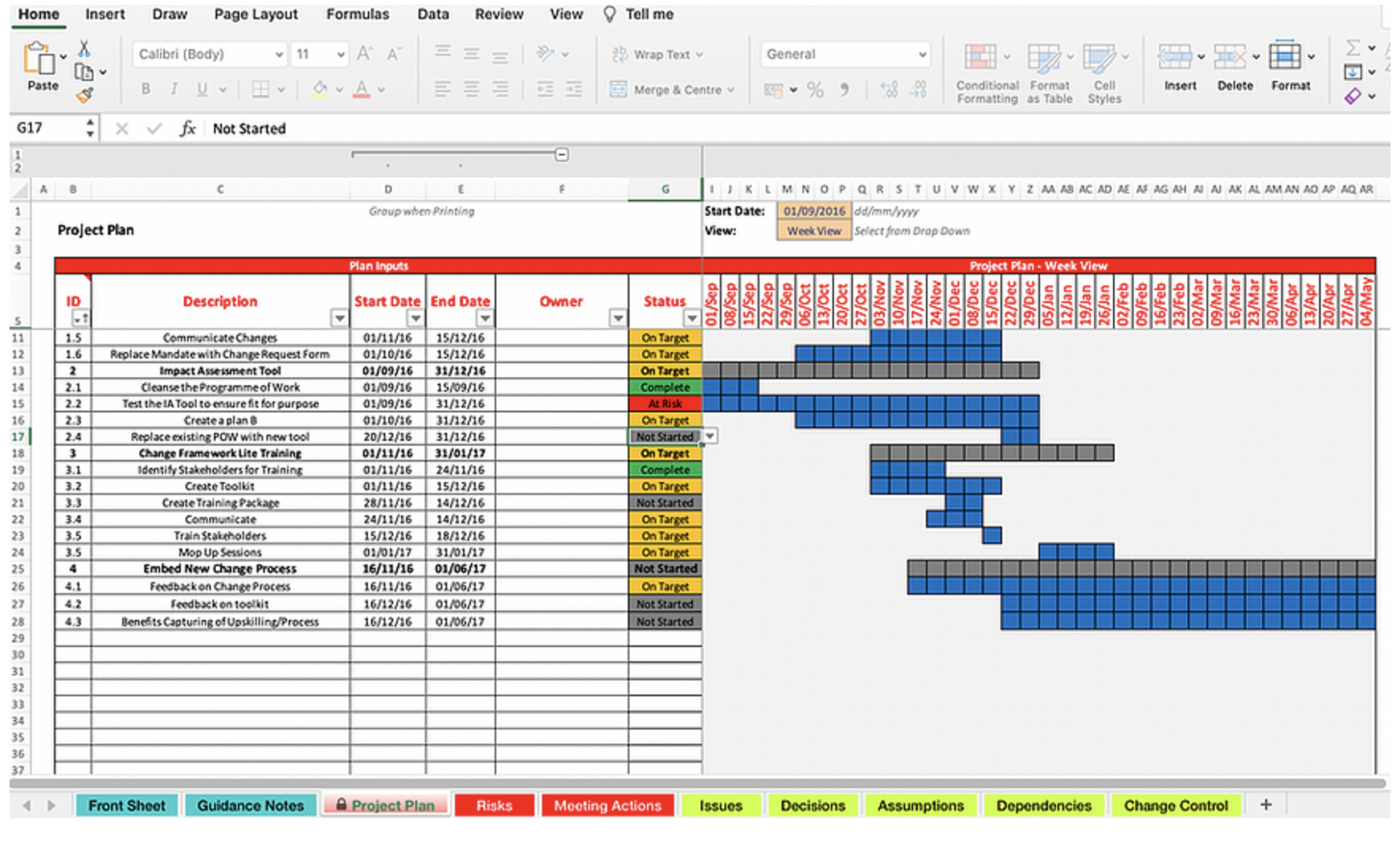Viewport: 1400px width, 850px height.
Task: Add a new sheet with the plus button
Action: (1265, 805)
